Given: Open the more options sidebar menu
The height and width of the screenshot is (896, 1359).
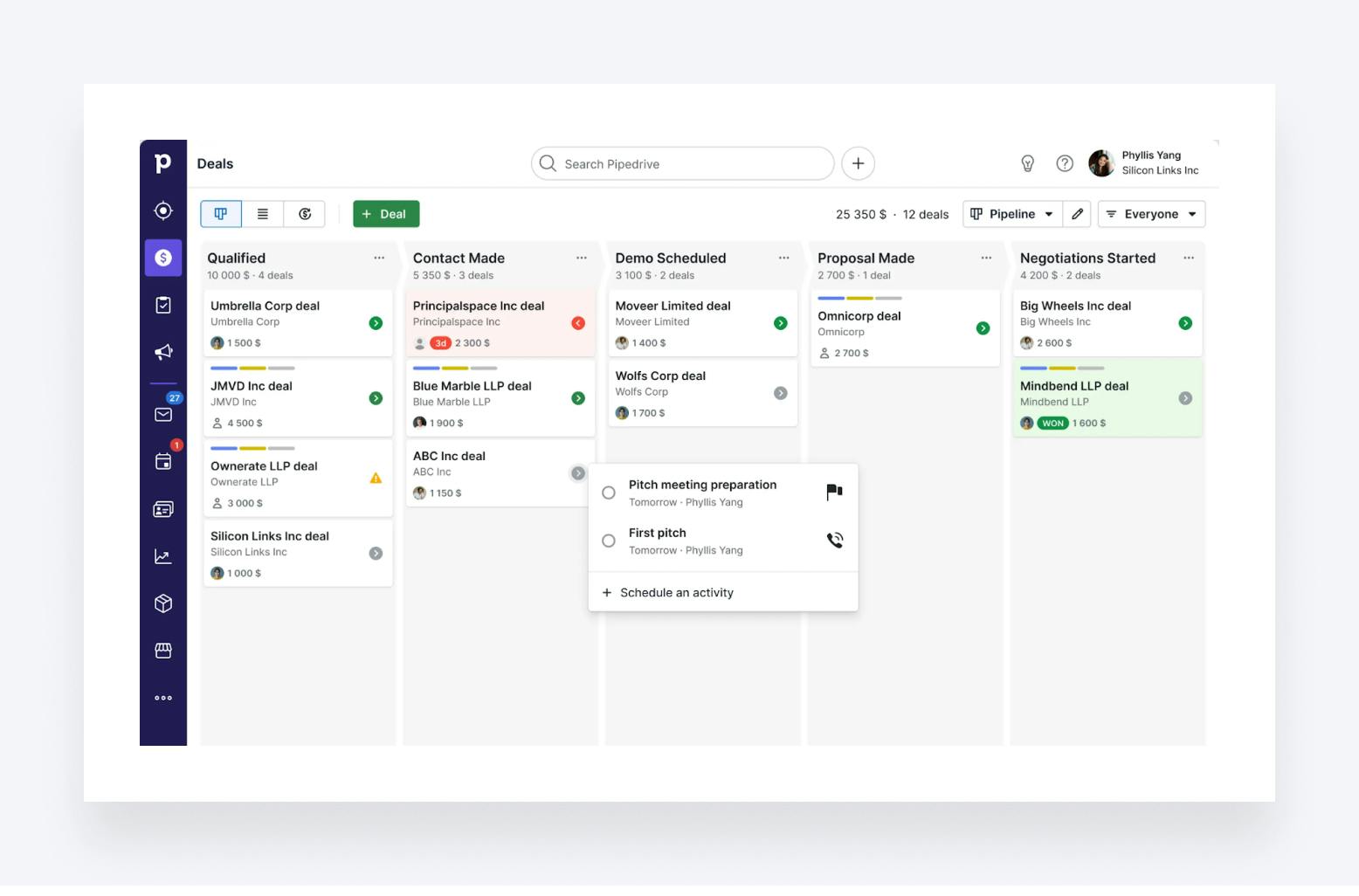Looking at the screenshot, I should [163, 698].
